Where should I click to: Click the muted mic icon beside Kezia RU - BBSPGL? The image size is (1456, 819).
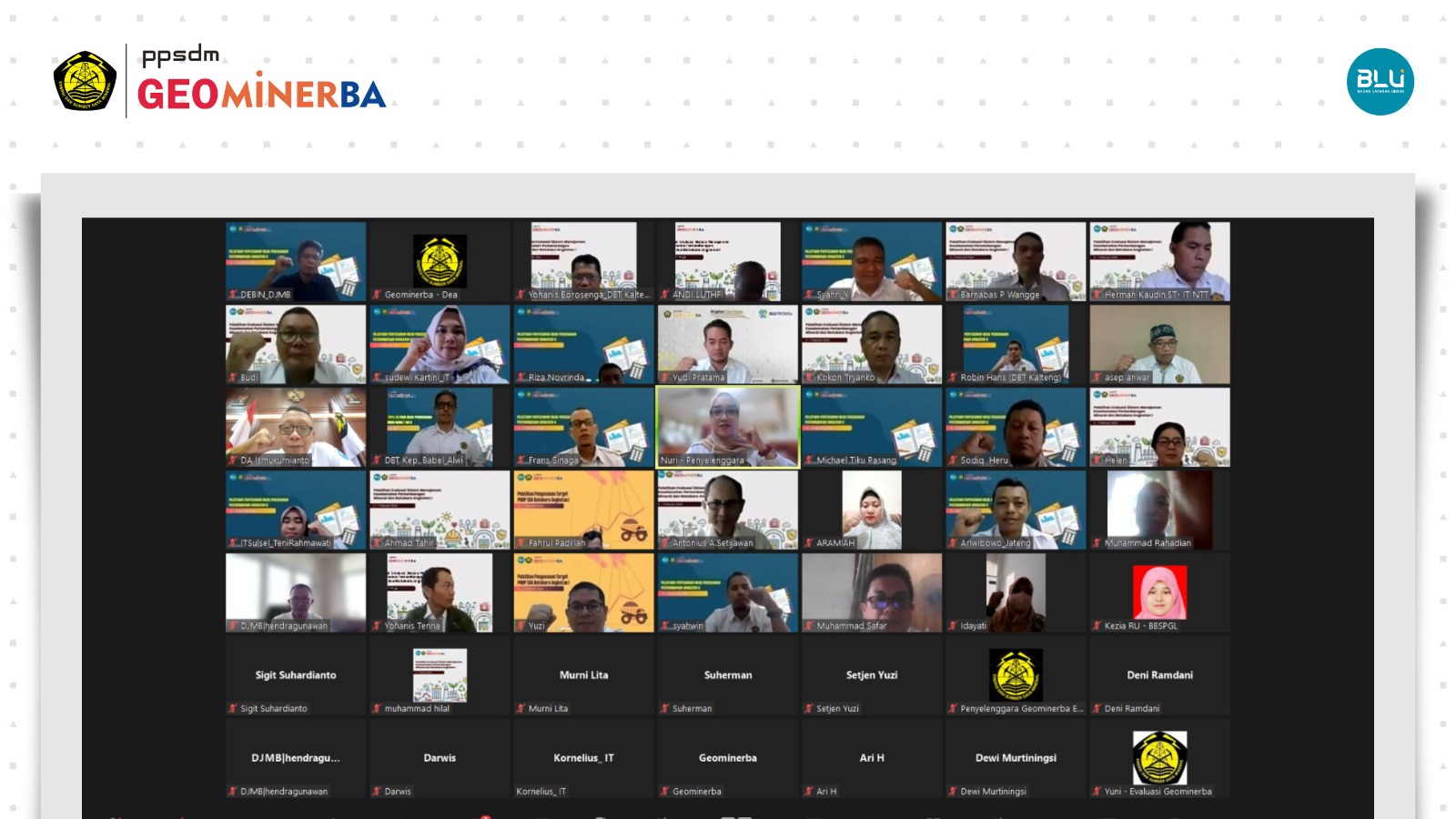tap(1097, 625)
